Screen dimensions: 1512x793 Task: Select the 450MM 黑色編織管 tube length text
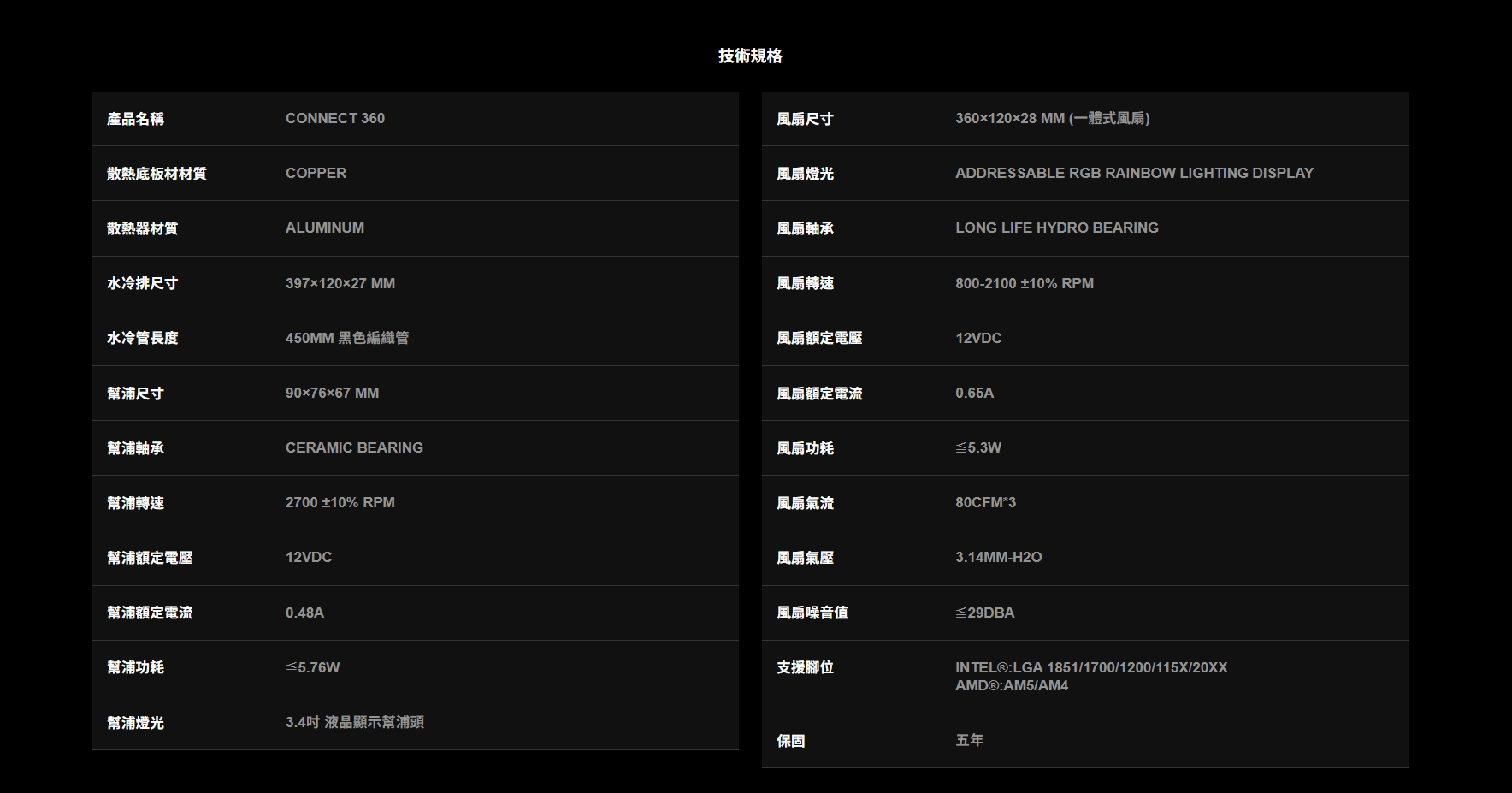coord(346,338)
